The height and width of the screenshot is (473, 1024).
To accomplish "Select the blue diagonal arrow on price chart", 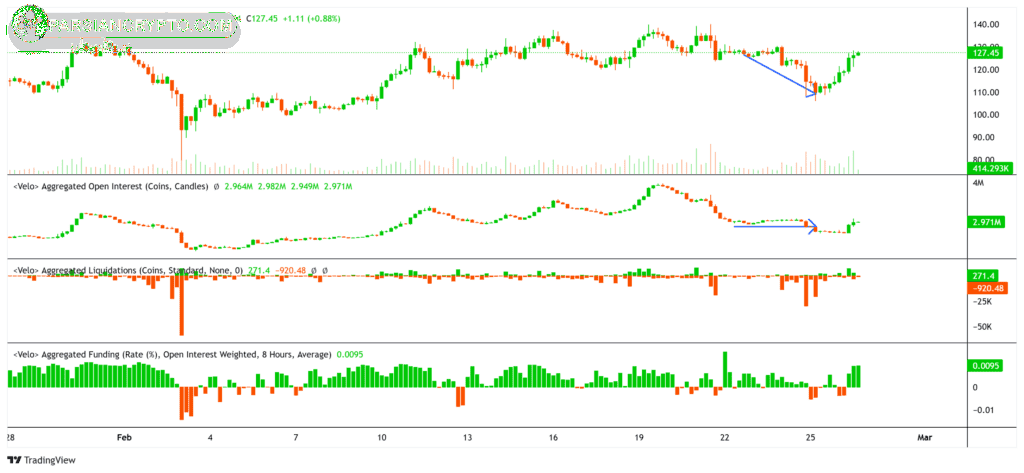I will (778, 74).
